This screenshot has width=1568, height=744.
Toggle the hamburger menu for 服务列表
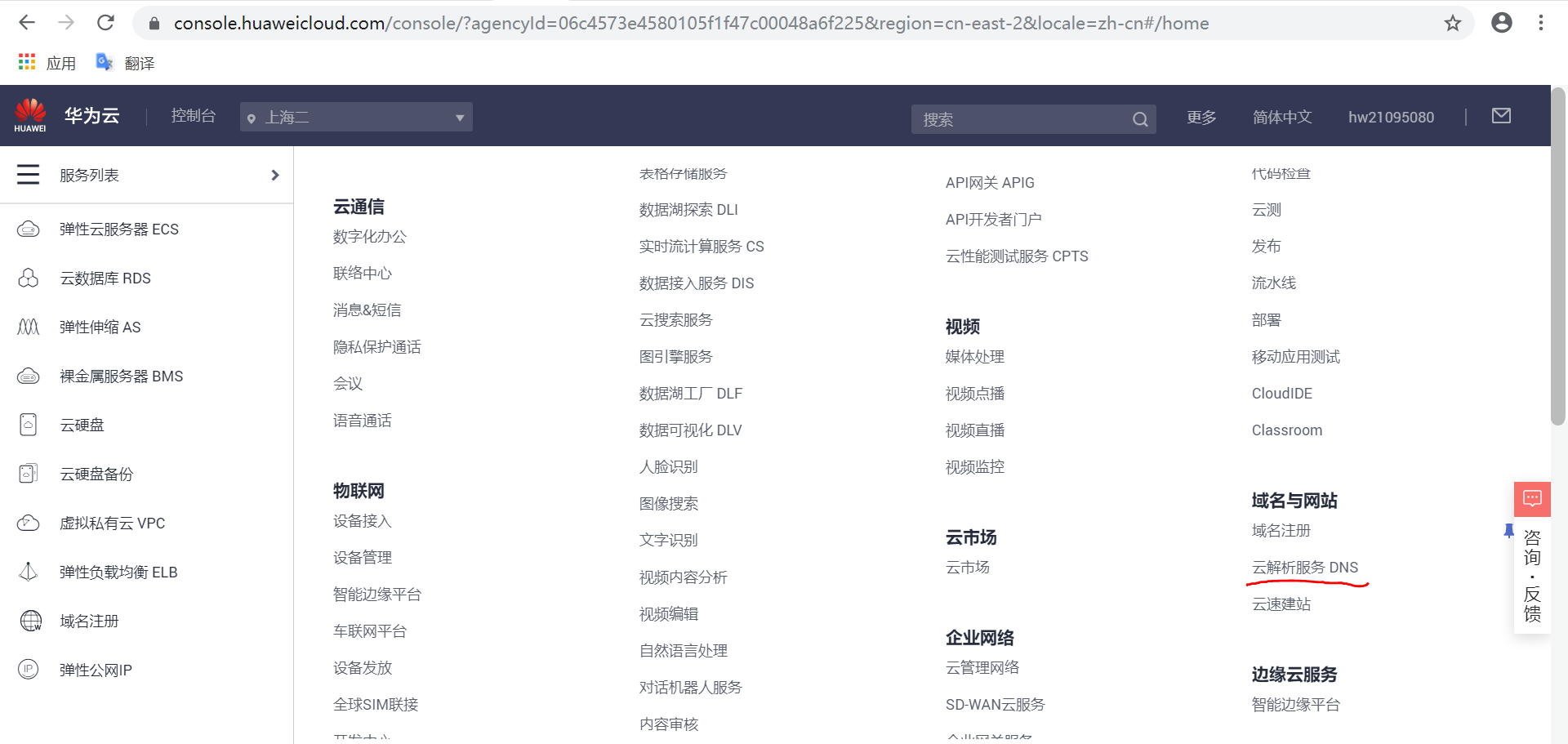pyautogui.click(x=28, y=174)
